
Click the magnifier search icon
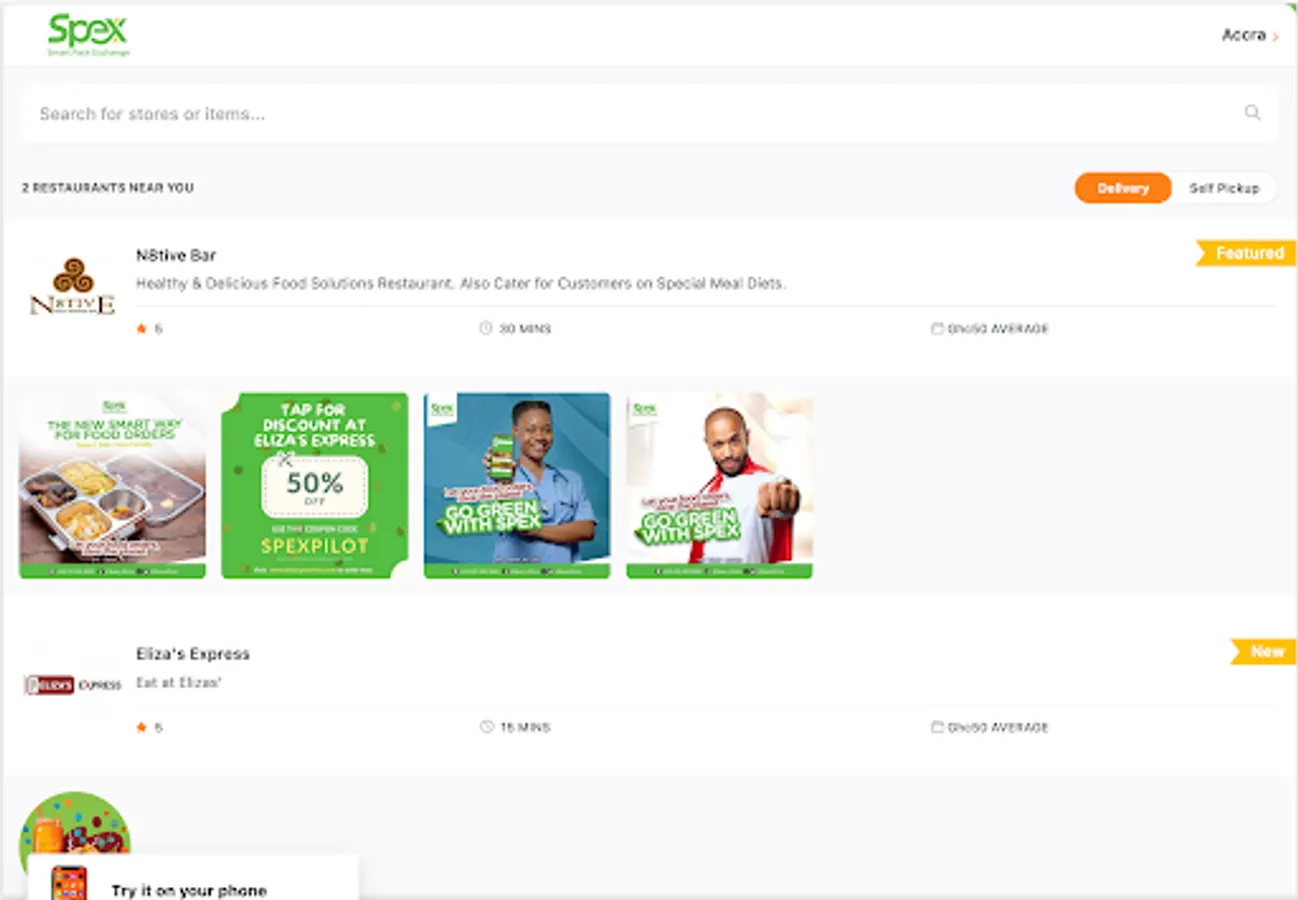pyautogui.click(x=1252, y=113)
